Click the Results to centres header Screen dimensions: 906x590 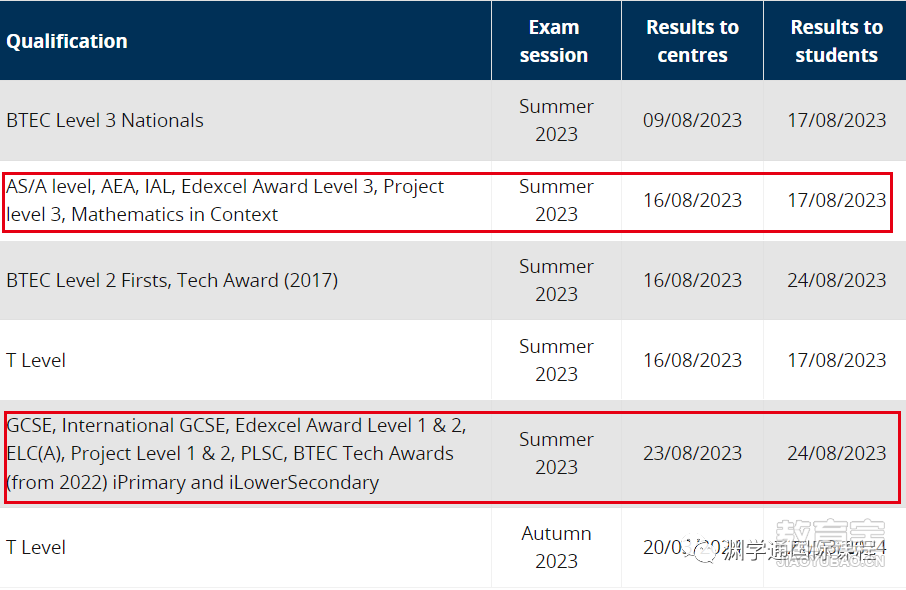(x=692, y=41)
